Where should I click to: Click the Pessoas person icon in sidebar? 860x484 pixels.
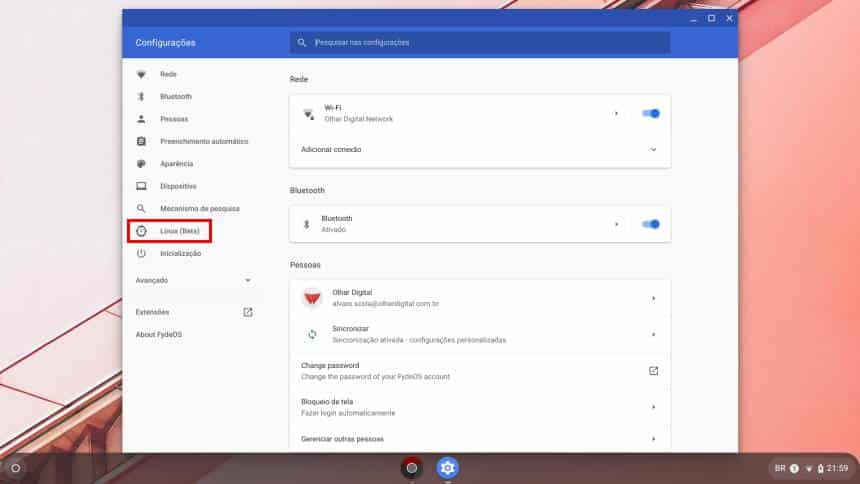[141, 119]
